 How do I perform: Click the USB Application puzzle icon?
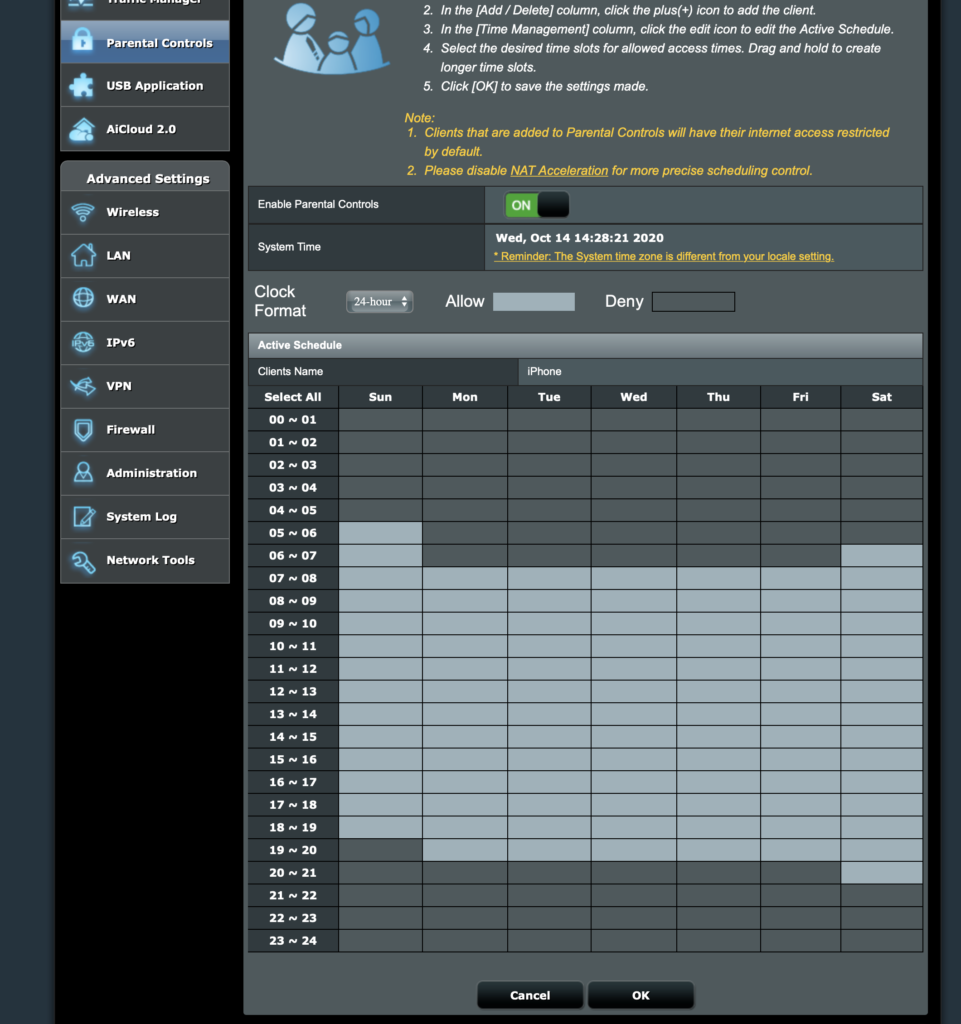point(82,86)
